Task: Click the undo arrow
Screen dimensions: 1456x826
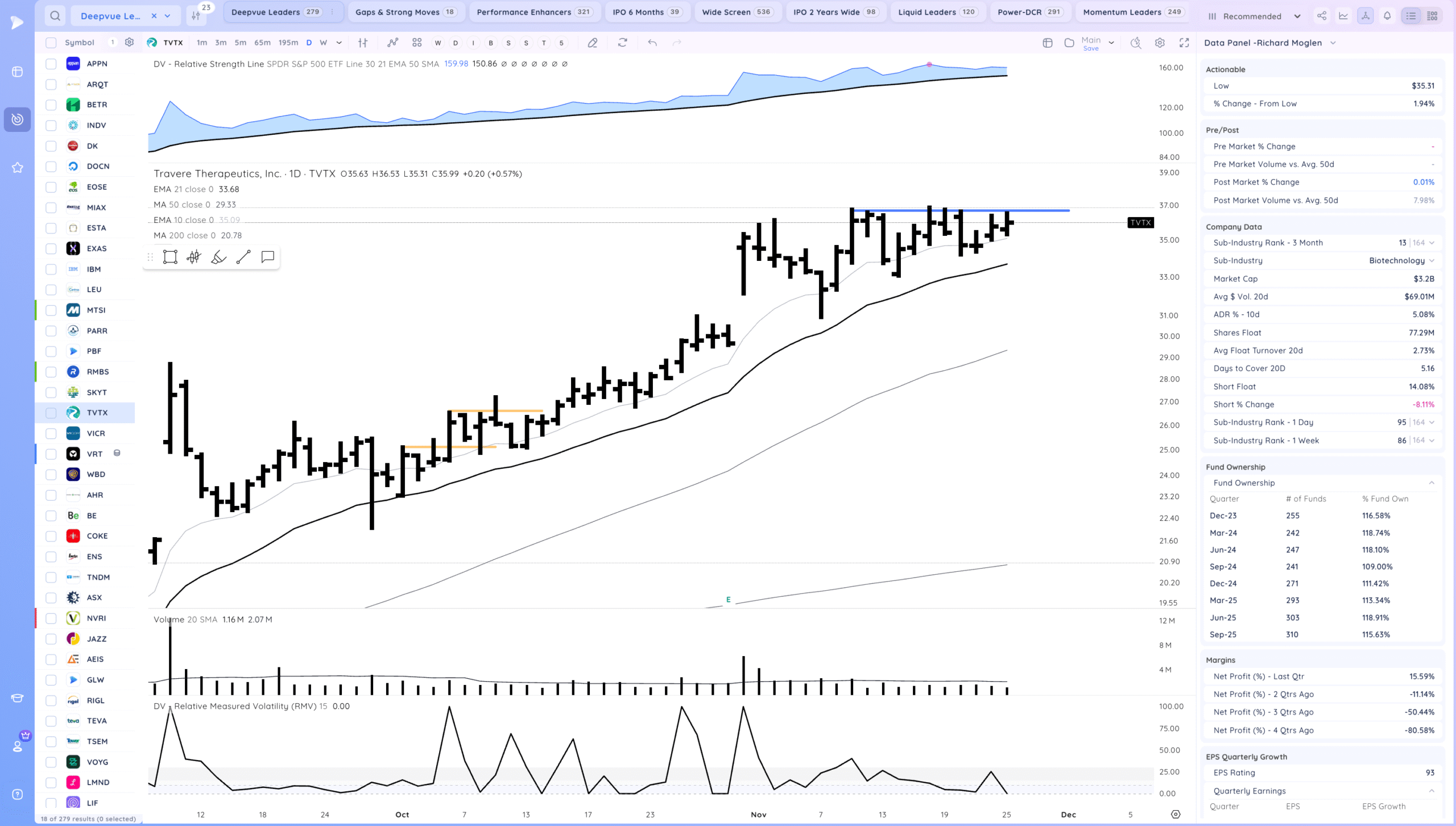Action: coord(652,43)
